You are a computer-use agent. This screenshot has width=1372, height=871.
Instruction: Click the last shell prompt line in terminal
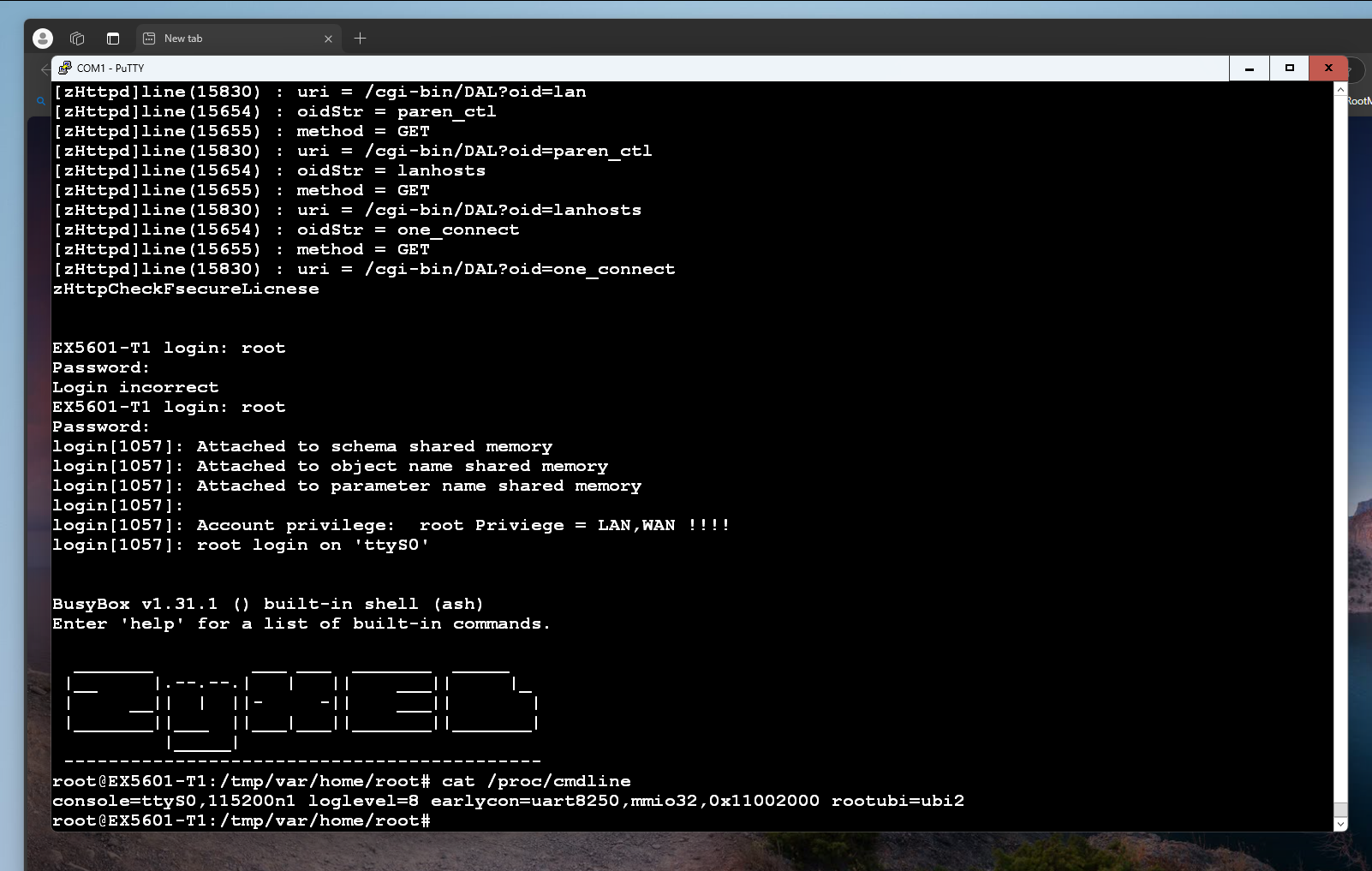242,820
